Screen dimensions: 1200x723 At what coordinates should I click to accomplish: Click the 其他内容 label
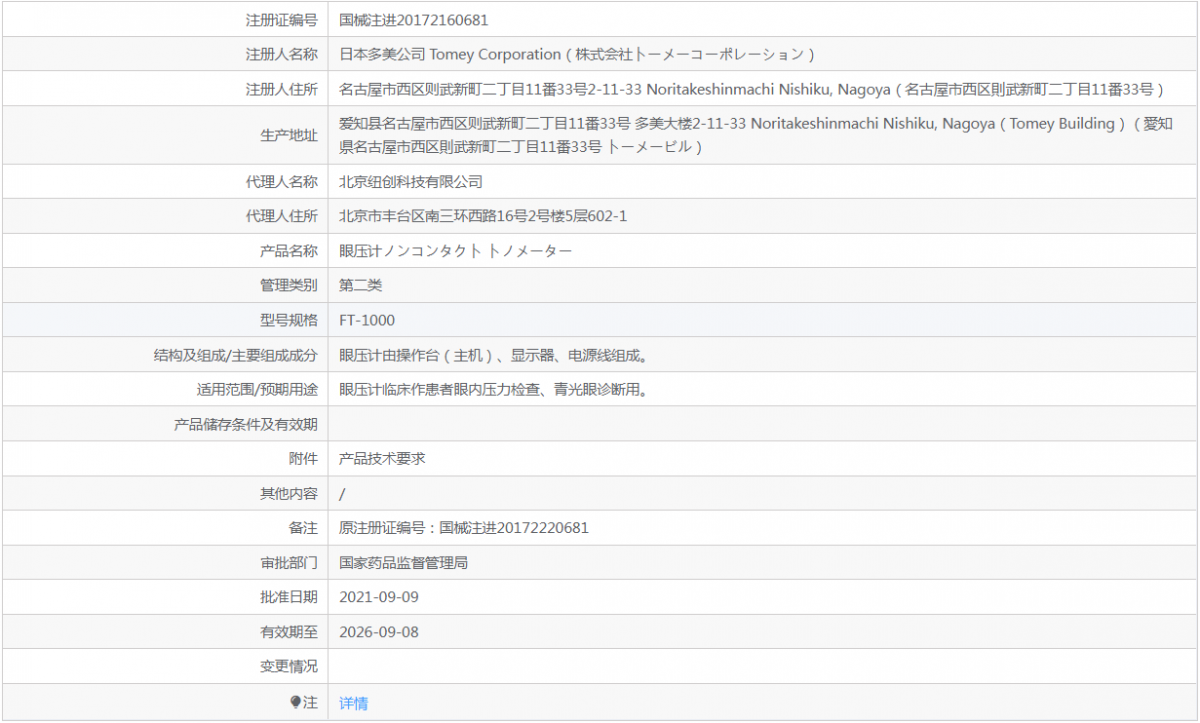tap(289, 493)
